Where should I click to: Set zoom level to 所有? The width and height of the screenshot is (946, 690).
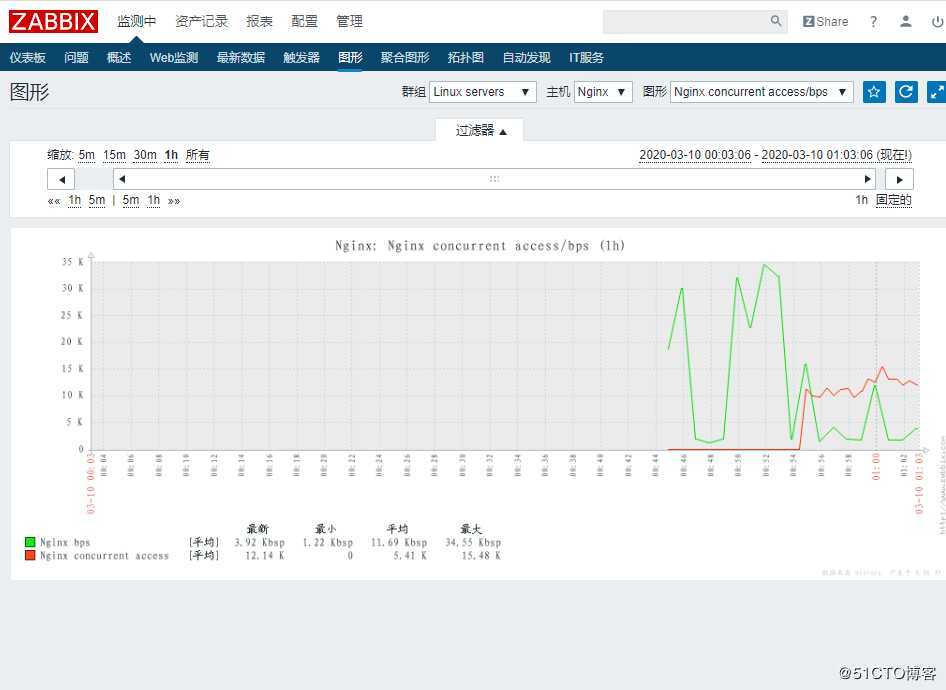[x=199, y=155]
